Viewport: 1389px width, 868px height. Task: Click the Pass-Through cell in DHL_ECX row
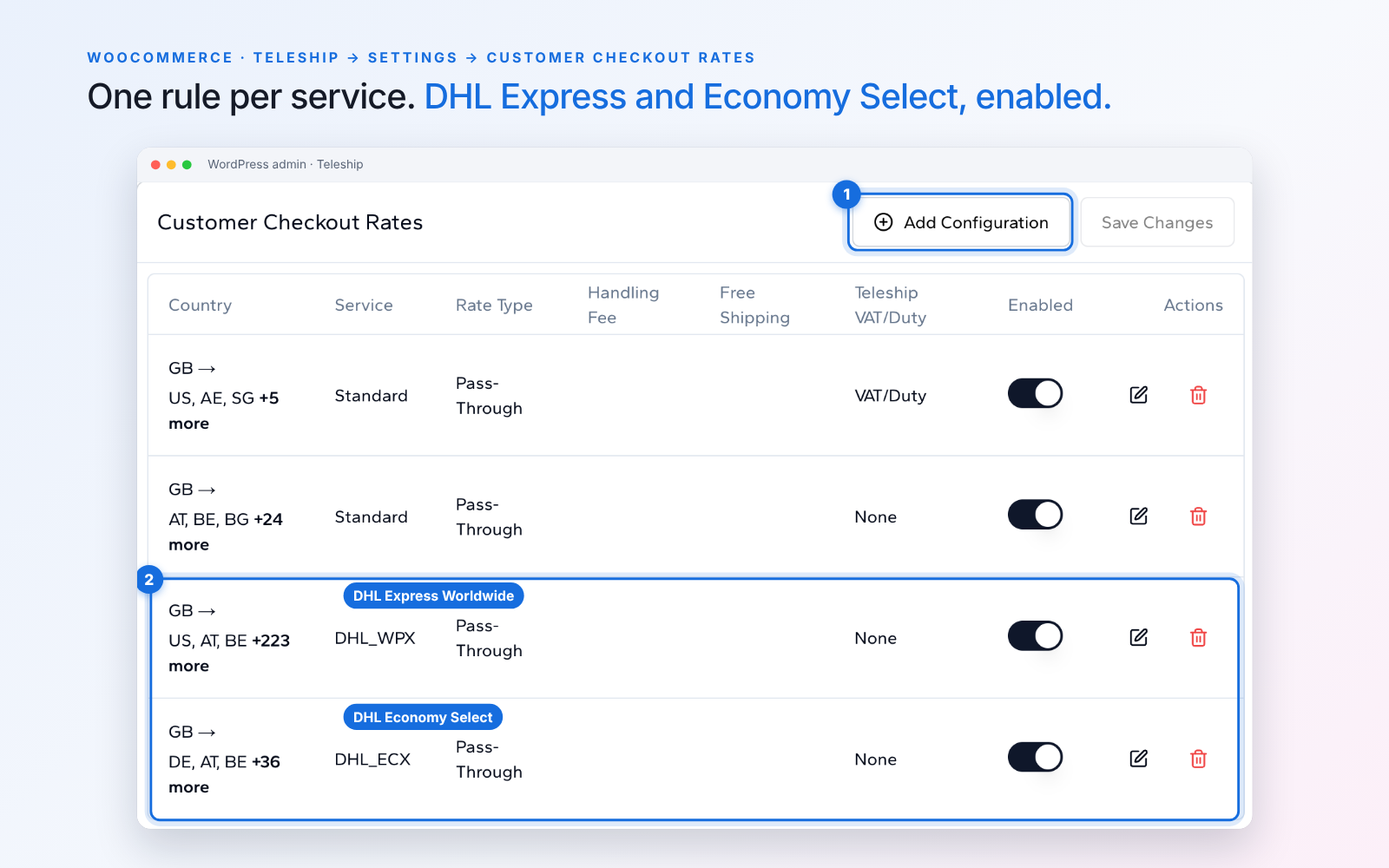pos(489,759)
